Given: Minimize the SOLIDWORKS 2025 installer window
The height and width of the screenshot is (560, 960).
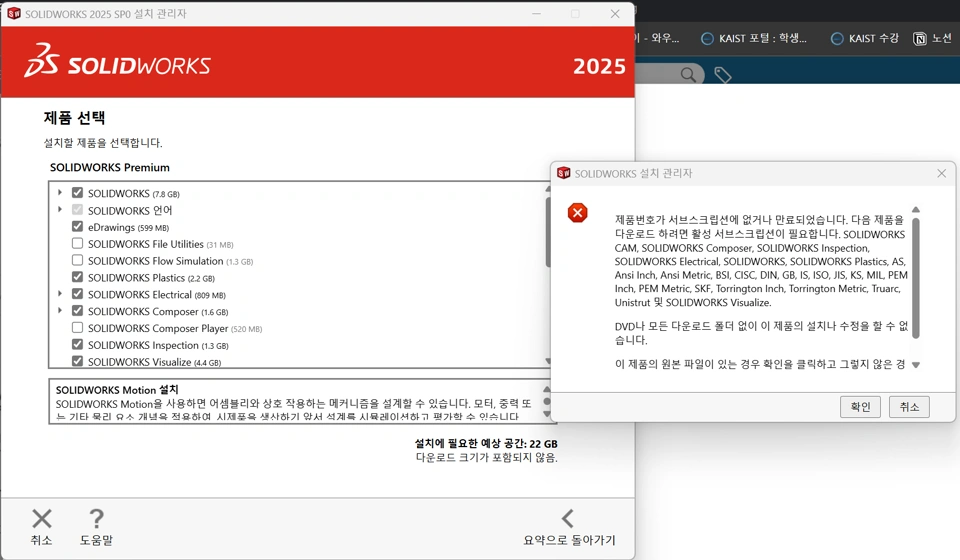Looking at the screenshot, I should pos(536,13).
